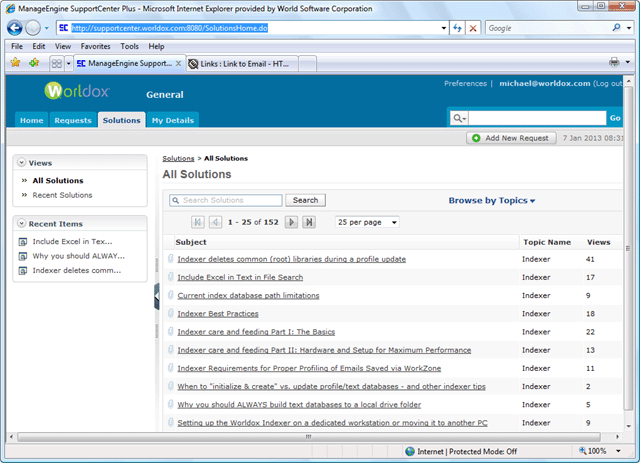
Task: Click attachment icon beside Current index database path
Action: point(171,295)
